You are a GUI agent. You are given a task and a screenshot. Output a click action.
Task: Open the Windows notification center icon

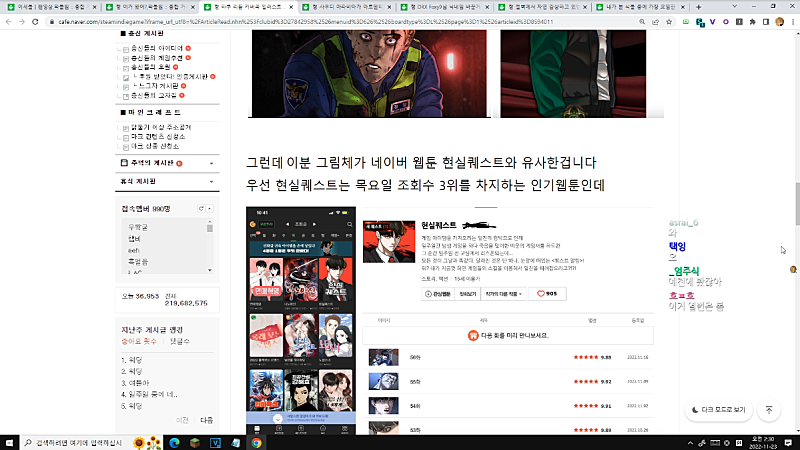788,443
